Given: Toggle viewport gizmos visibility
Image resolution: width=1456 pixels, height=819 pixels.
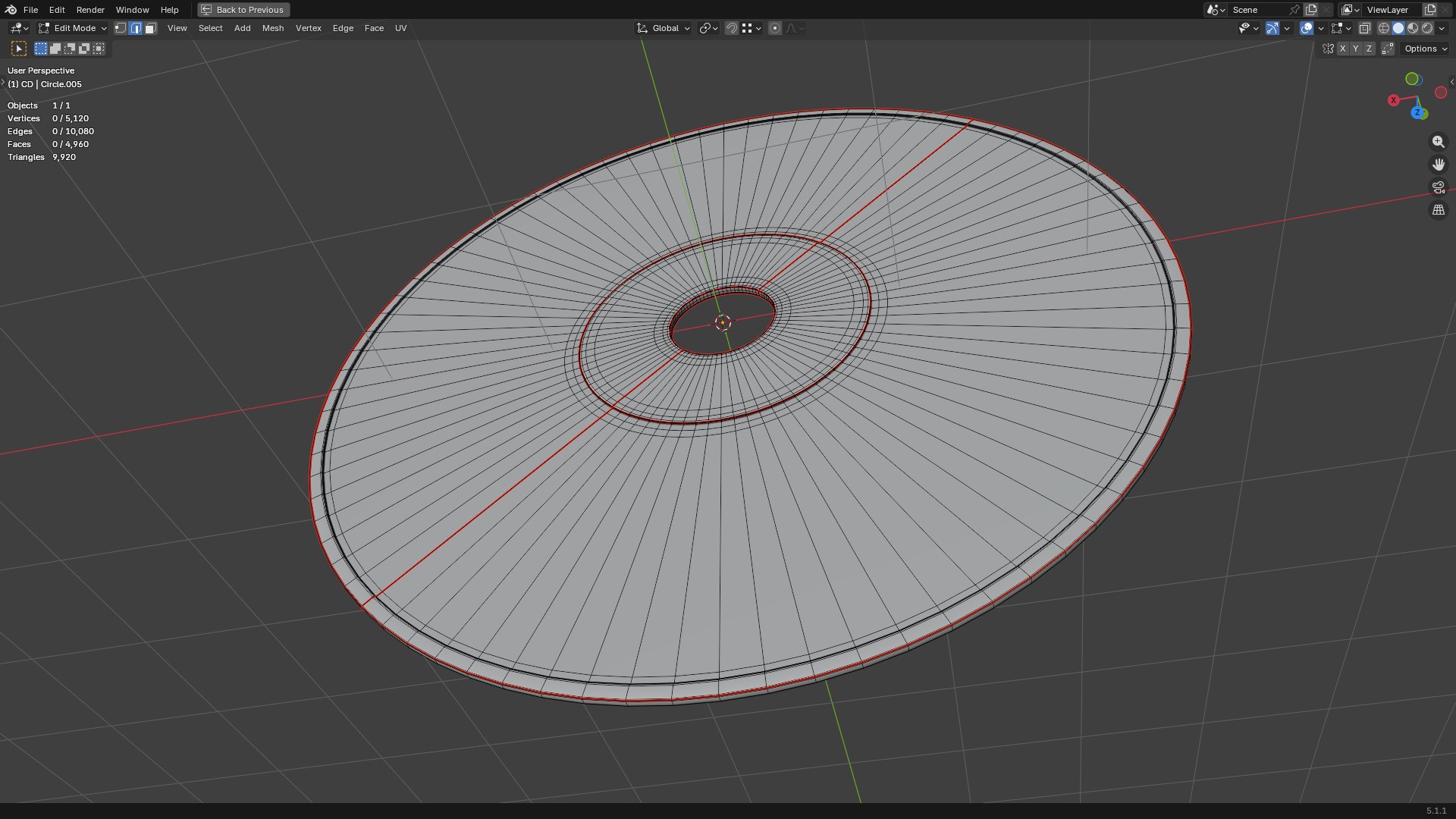Looking at the screenshot, I should [1272, 28].
